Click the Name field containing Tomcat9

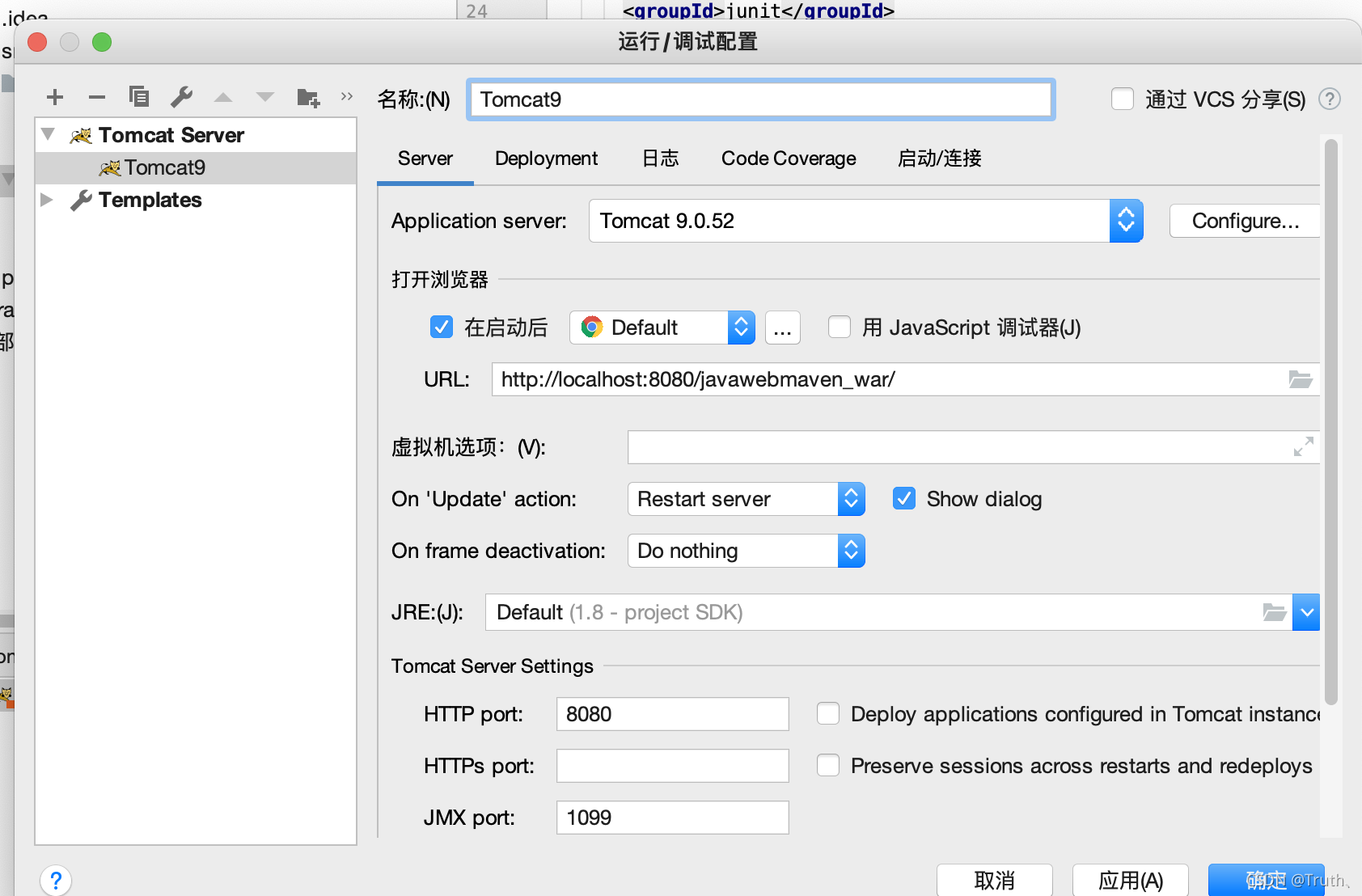coord(761,99)
